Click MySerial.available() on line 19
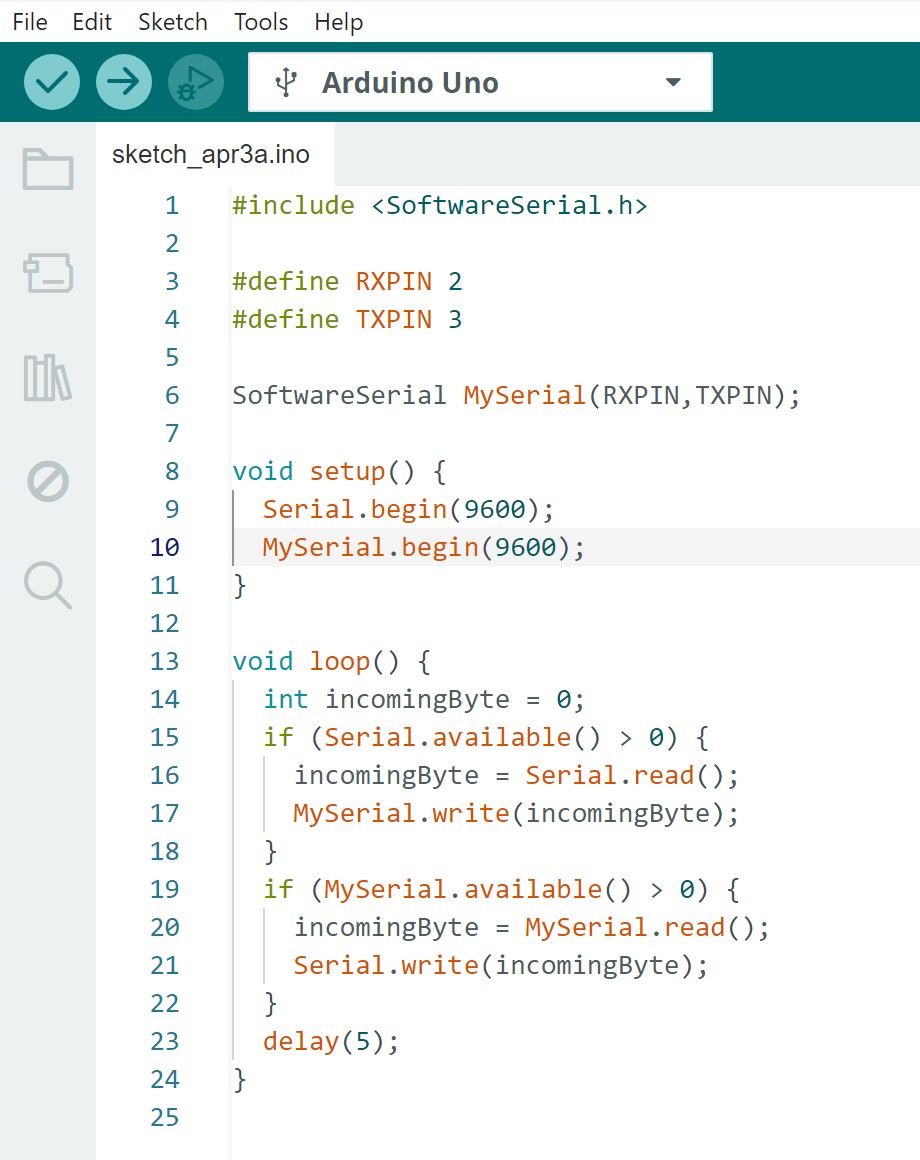The image size is (920, 1160). coord(478,889)
